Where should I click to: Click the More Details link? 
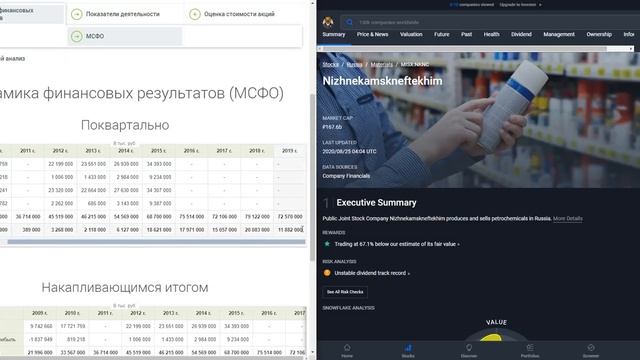coord(567,218)
